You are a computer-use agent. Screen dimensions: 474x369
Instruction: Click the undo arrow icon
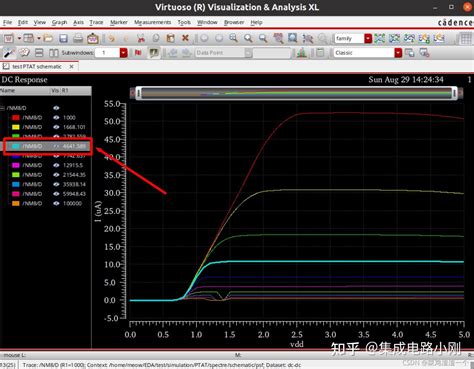[111, 38]
